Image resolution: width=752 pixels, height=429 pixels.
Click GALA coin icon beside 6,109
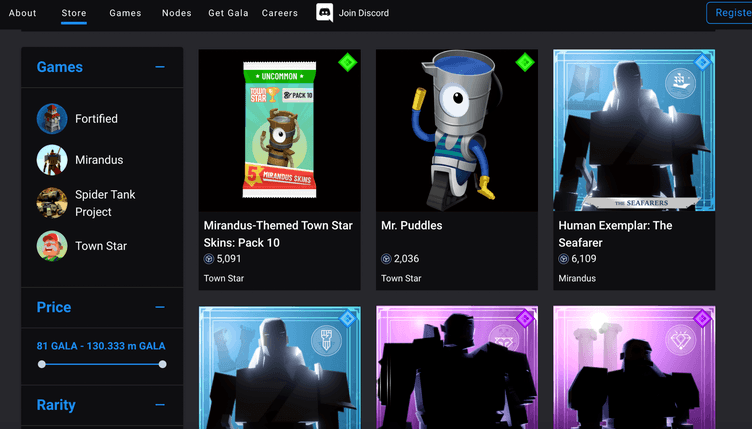pyautogui.click(x=564, y=259)
